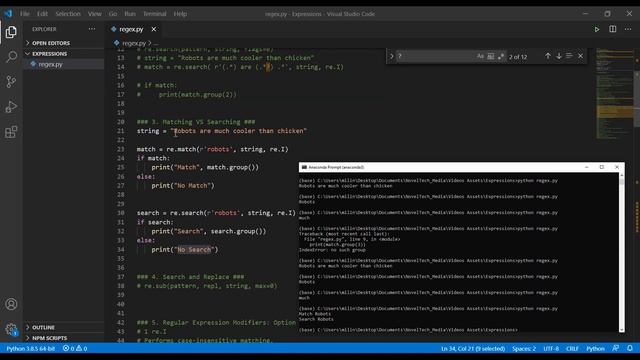Screen dimensions: 640x360
Task: Open the Source Control view
Action: point(11,82)
